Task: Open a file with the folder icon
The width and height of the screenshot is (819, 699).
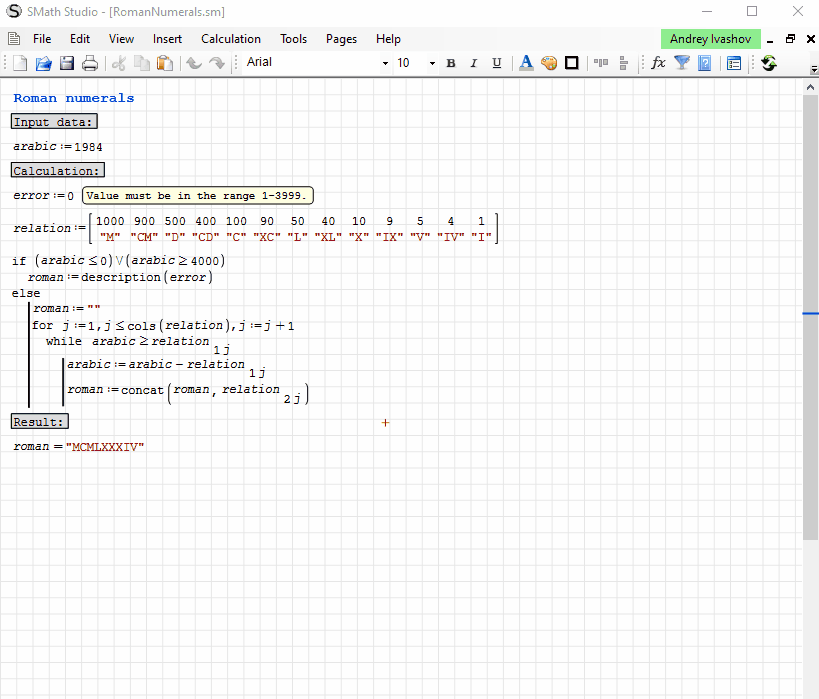Action: coord(43,63)
